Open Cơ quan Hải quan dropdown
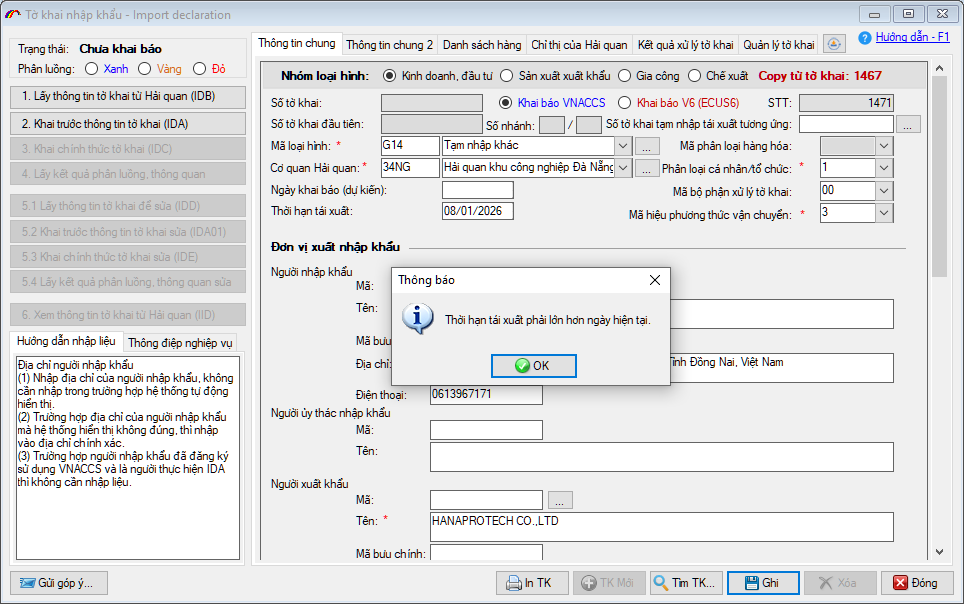This screenshot has width=964, height=604. [x=624, y=167]
